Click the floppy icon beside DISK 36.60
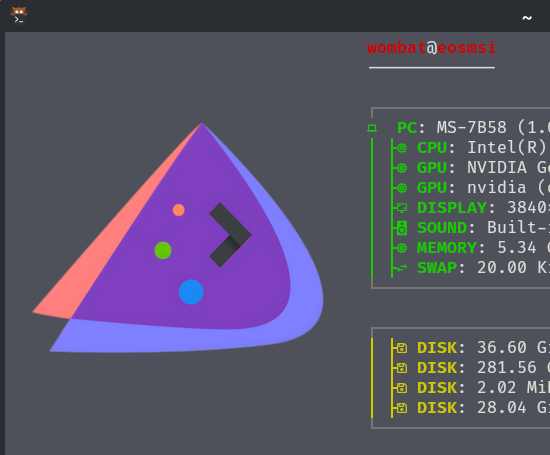Image resolution: width=550 pixels, height=455 pixels. pyautogui.click(x=402, y=348)
